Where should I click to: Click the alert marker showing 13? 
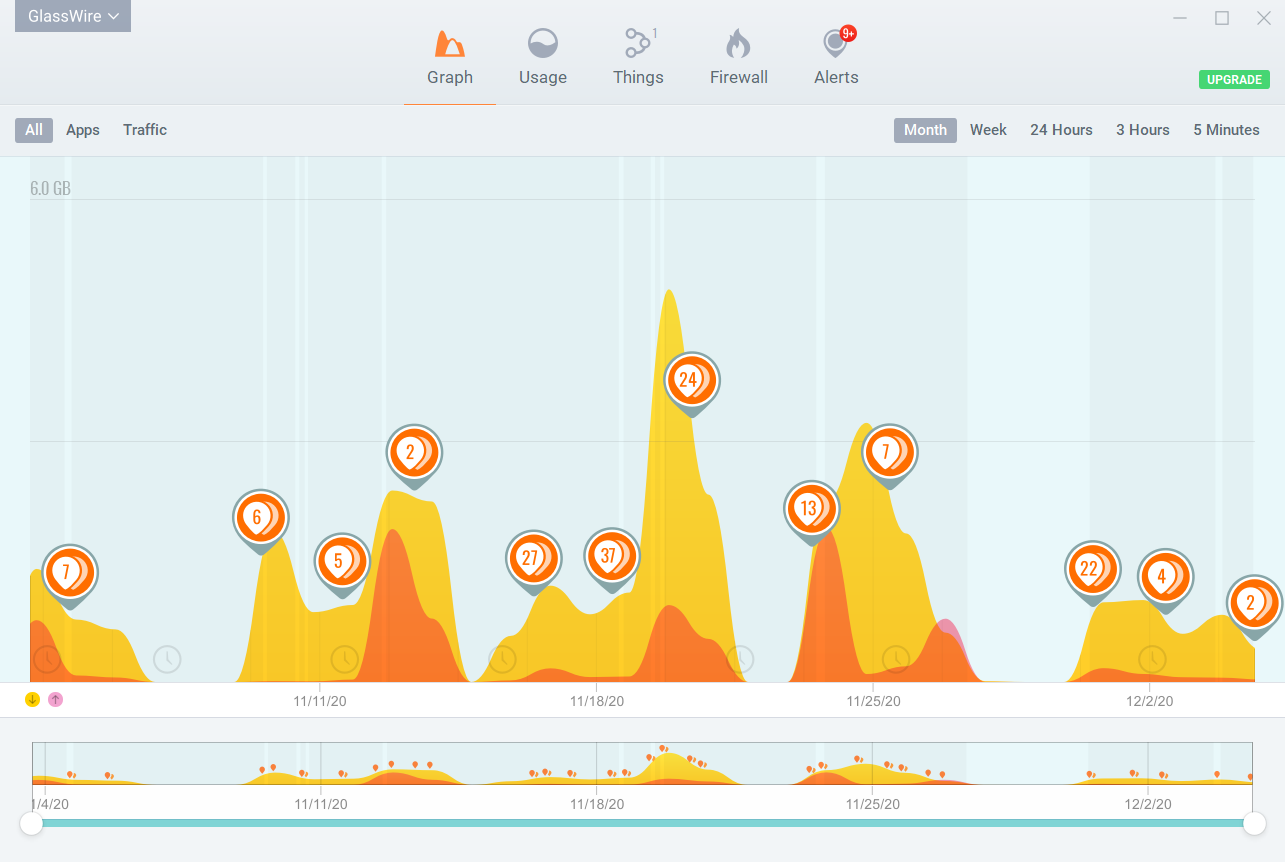coord(812,509)
